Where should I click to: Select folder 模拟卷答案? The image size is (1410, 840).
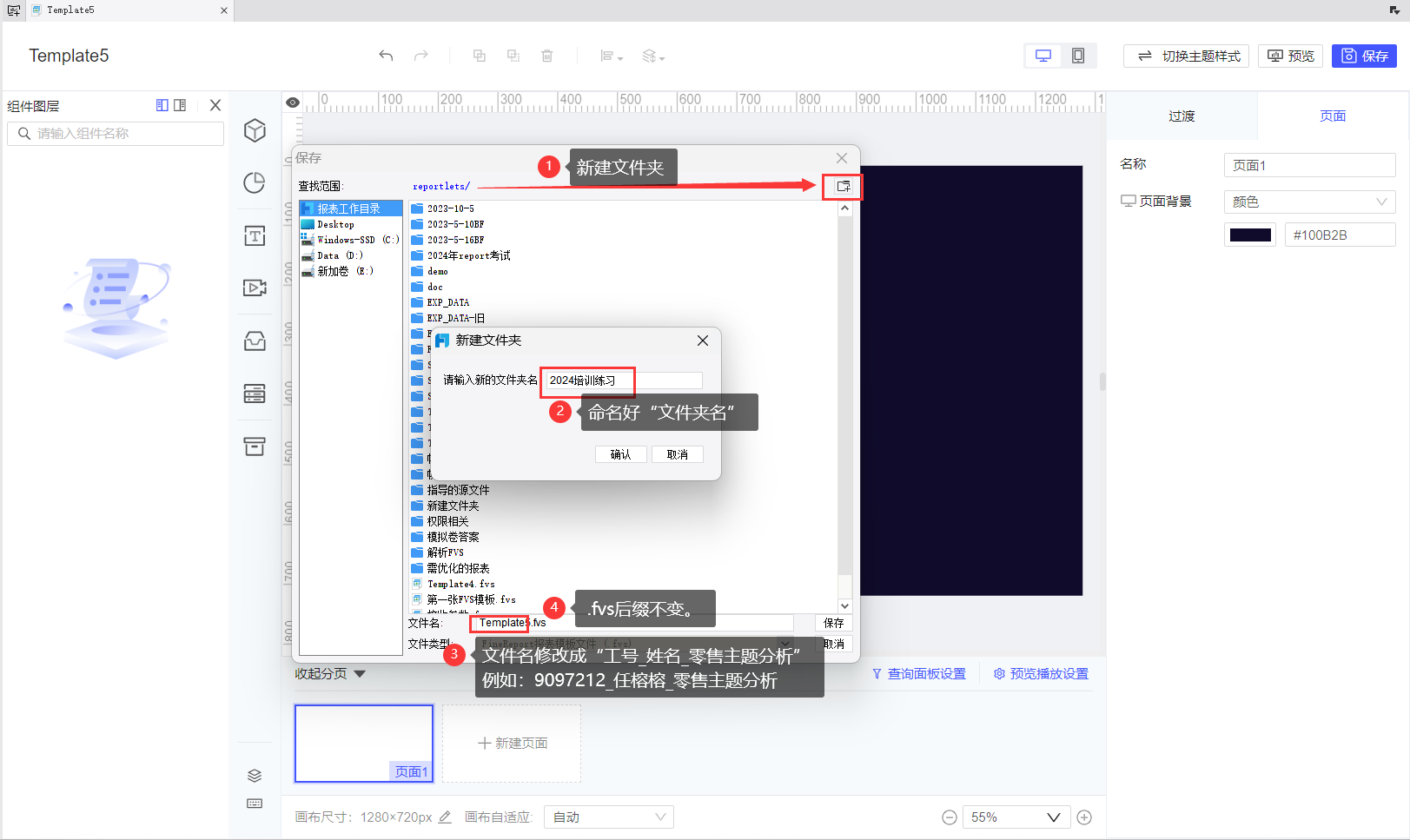point(446,537)
